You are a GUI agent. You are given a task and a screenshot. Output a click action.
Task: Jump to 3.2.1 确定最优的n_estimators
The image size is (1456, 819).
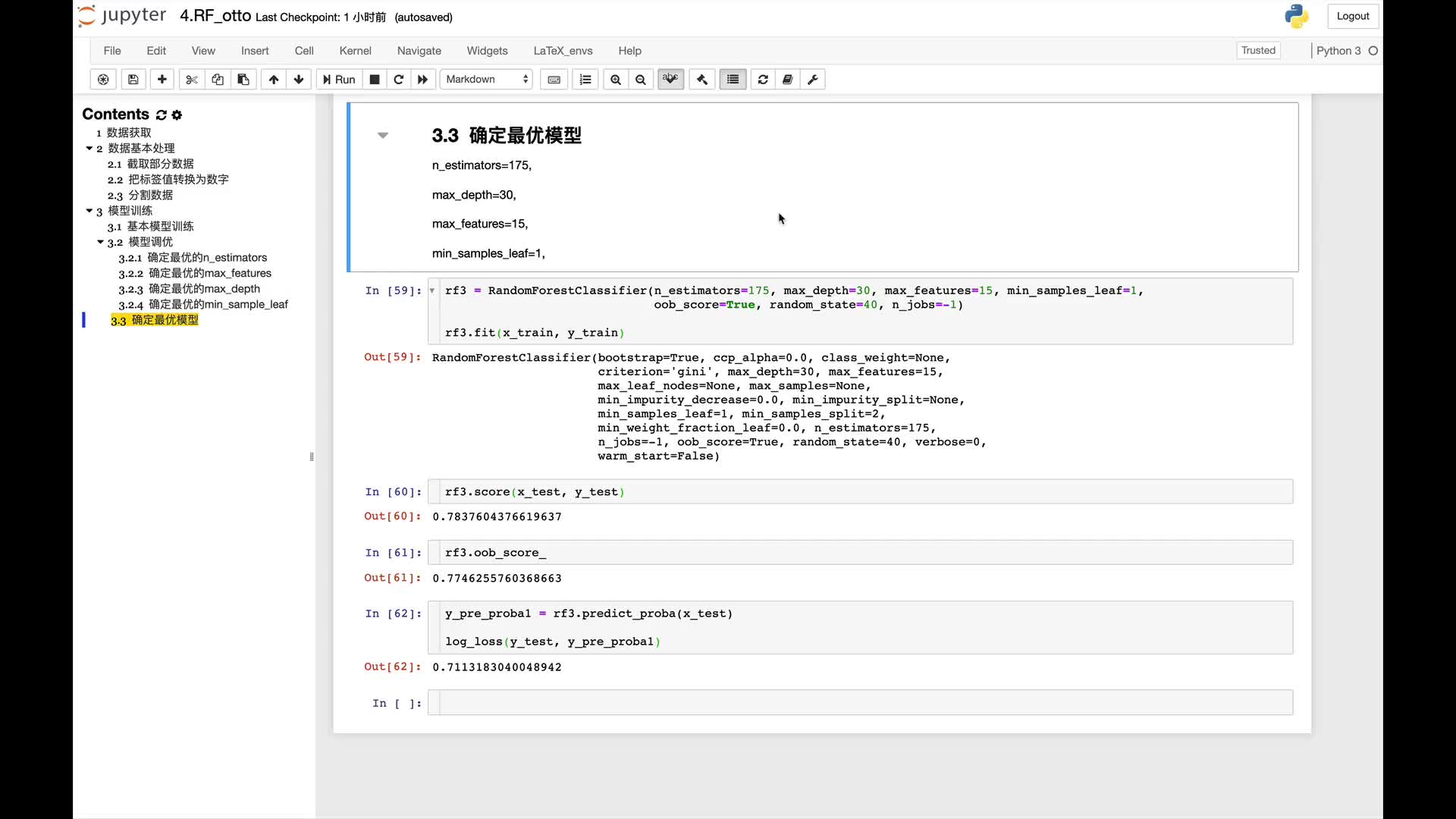[193, 258]
